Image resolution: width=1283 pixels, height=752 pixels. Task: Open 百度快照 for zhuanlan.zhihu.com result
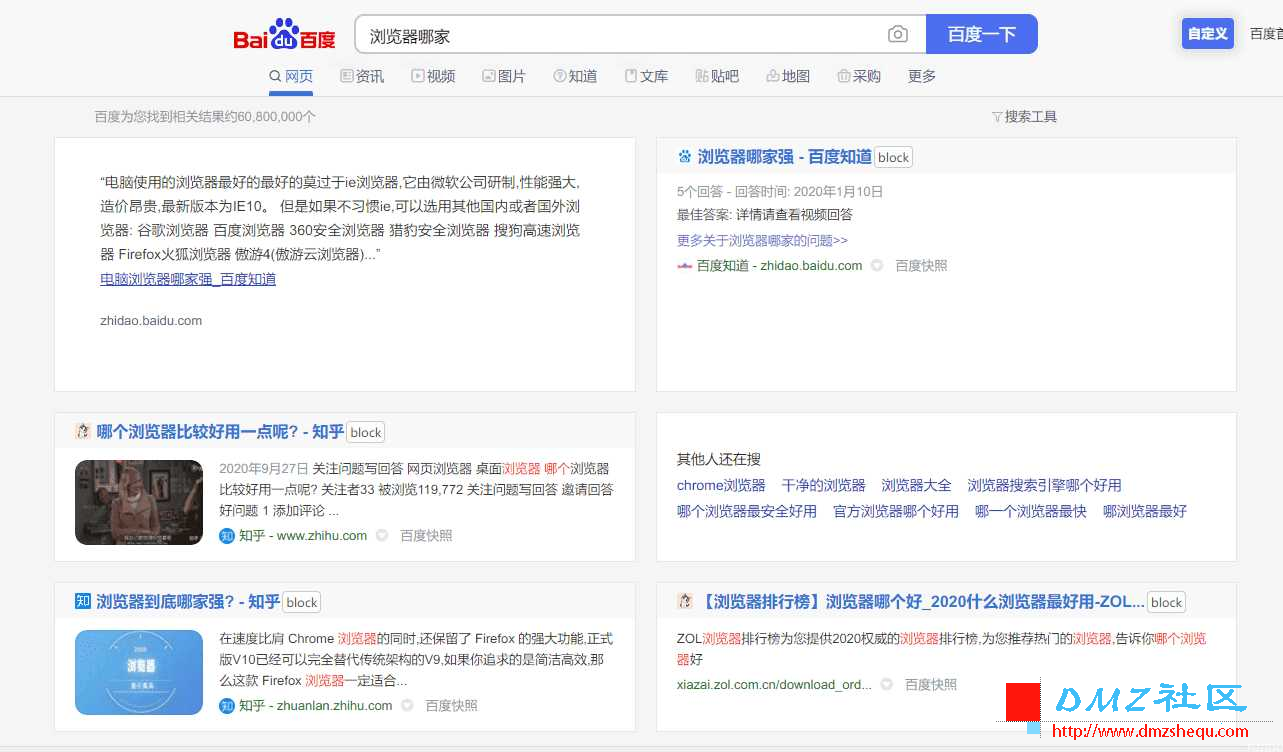tap(452, 706)
